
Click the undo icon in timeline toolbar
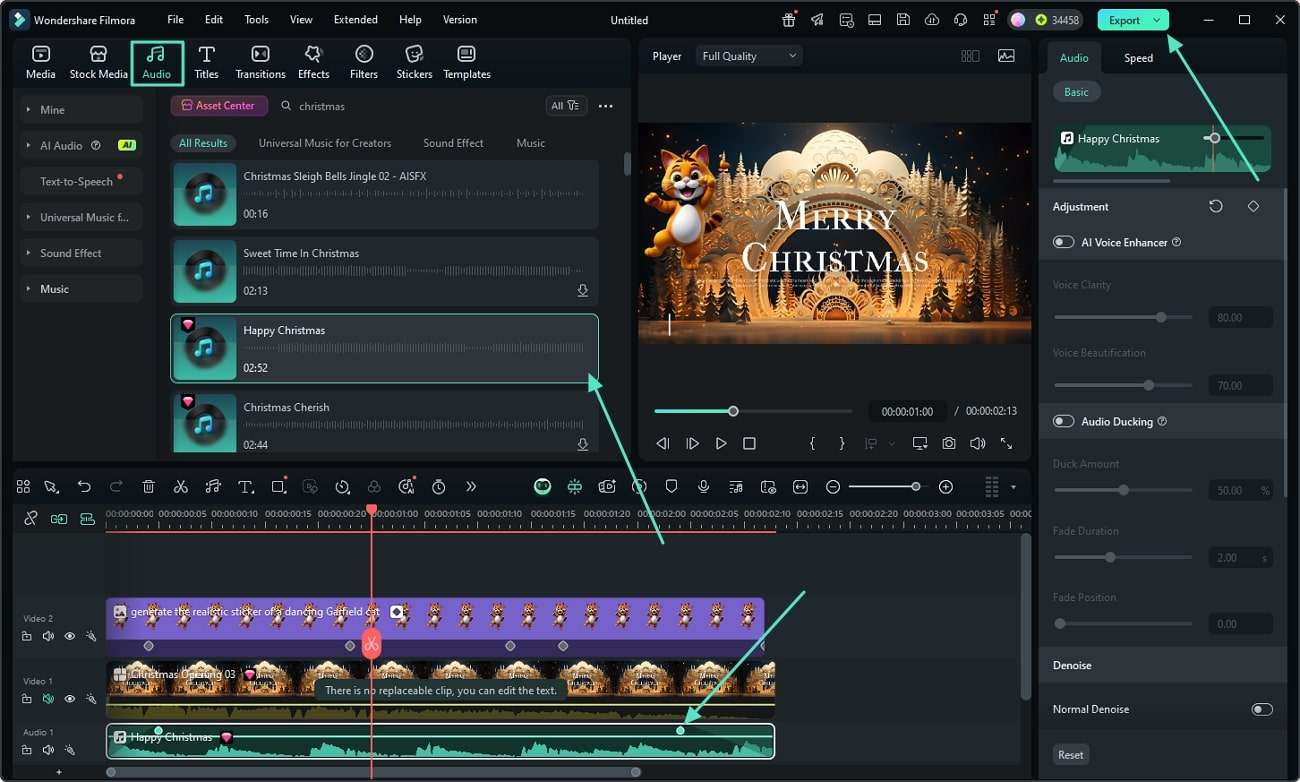(84, 487)
